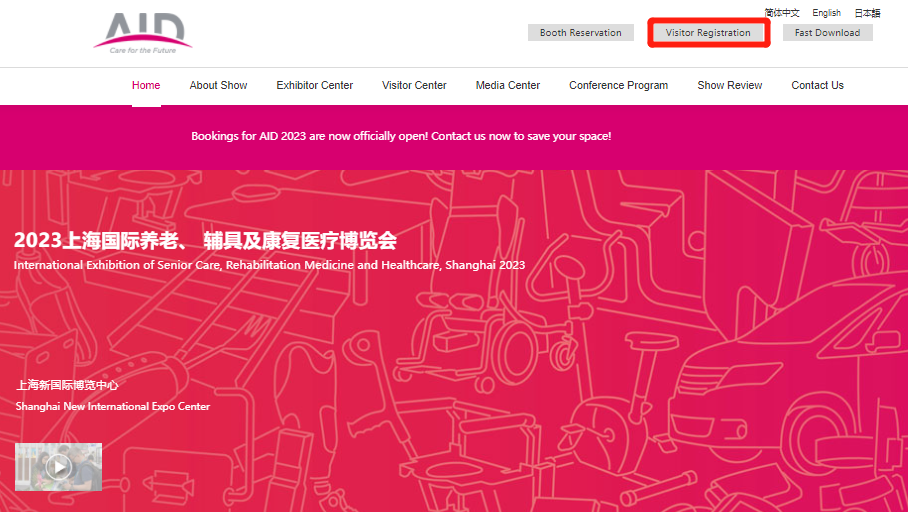Click the 上海新国际博览中心 venue text
Image resolution: width=908 pixels, height=512 pixels.
[67, 385]
